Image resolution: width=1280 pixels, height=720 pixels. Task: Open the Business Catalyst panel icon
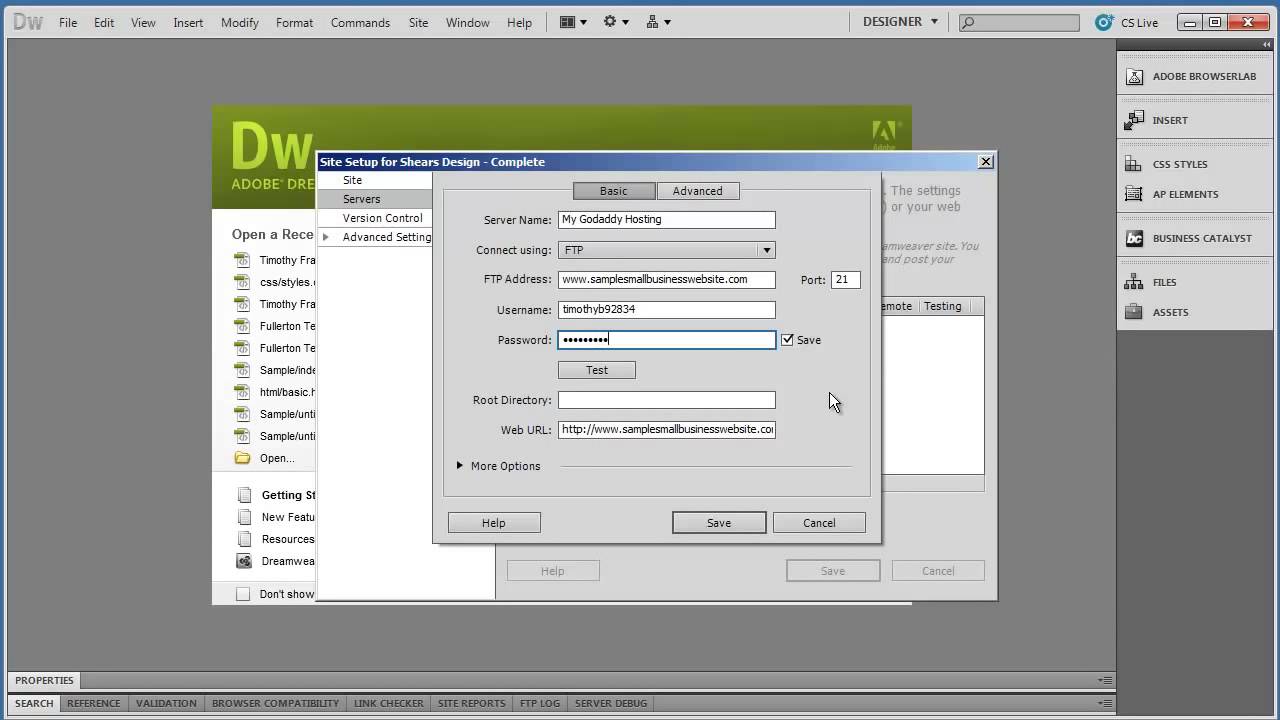click(1134, 238)
